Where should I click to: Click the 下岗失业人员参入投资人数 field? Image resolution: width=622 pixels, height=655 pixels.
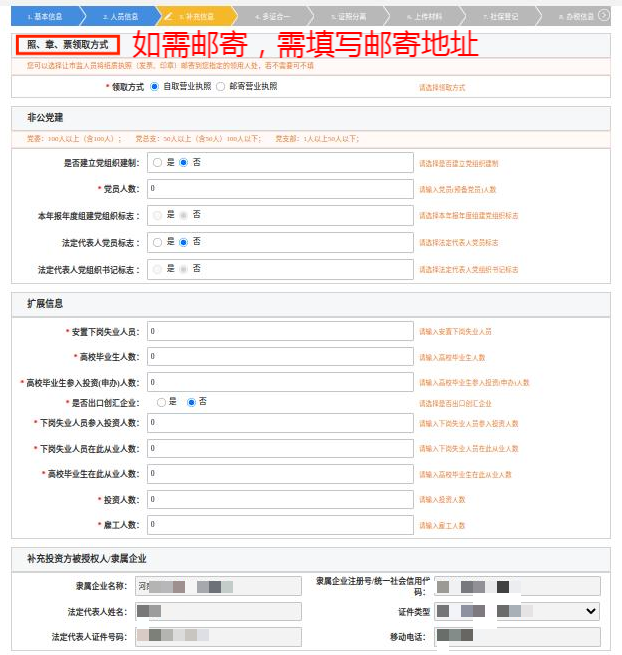(280, 423)
